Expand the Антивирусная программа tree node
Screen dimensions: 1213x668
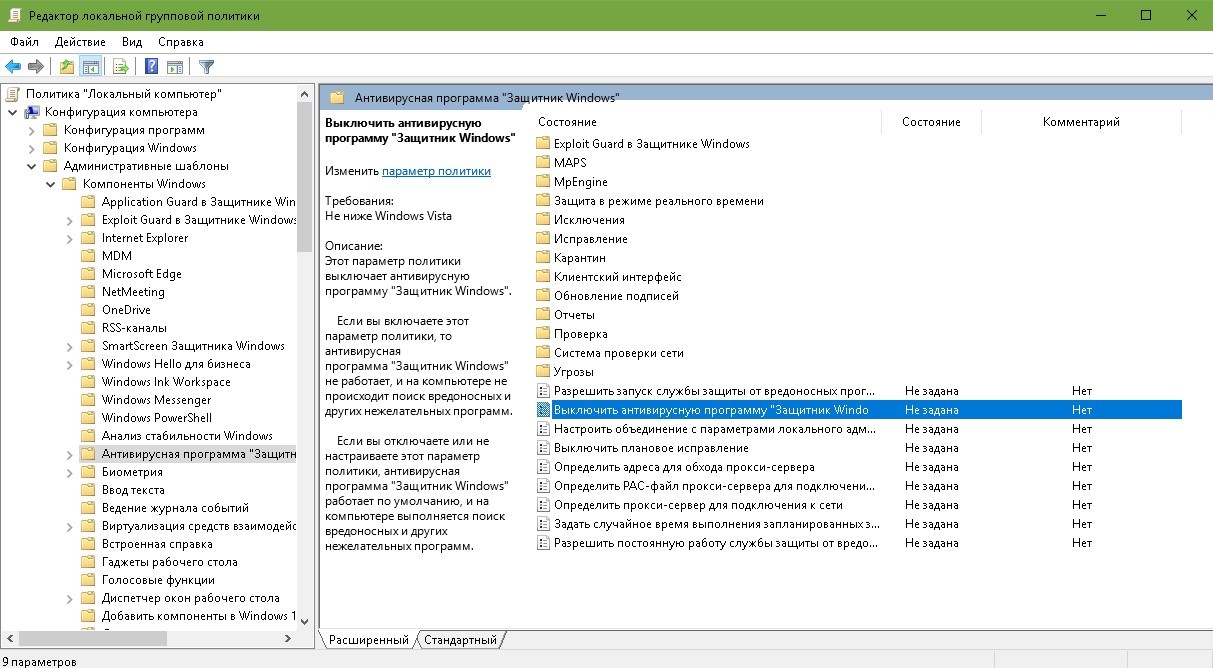[69, 454]
